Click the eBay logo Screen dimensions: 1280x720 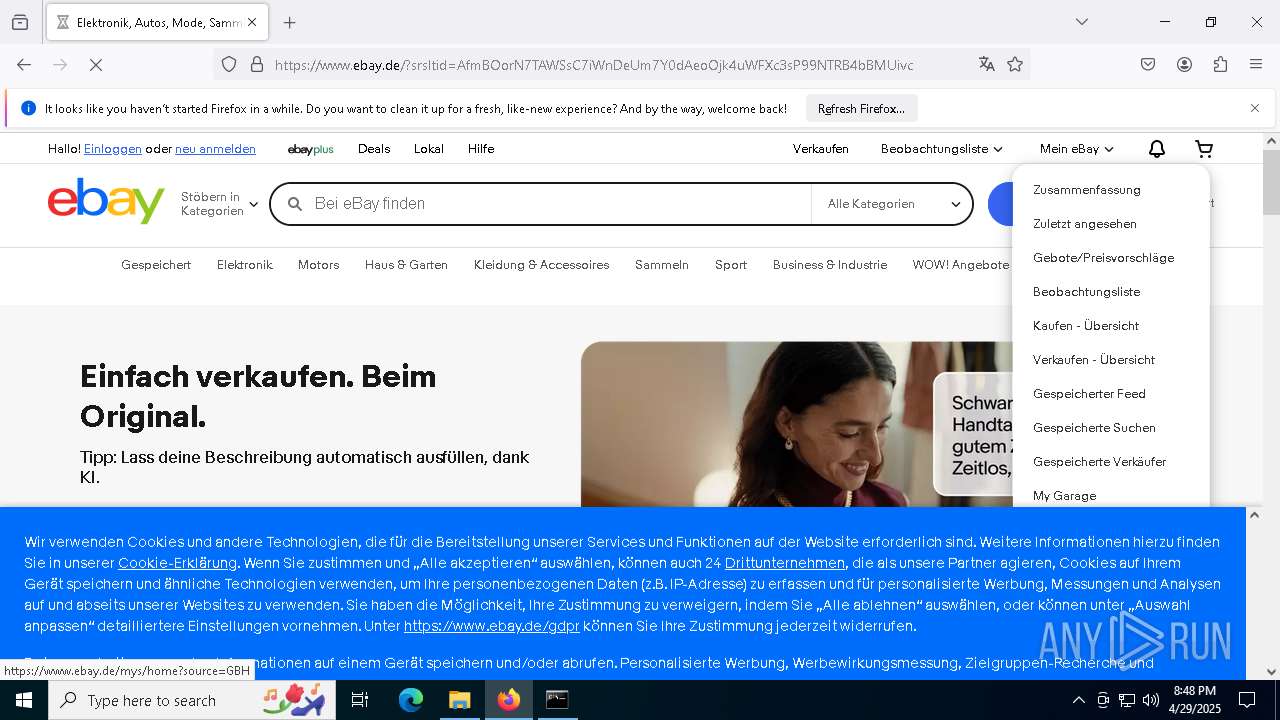pyautogui.click(x=106, y=201)
